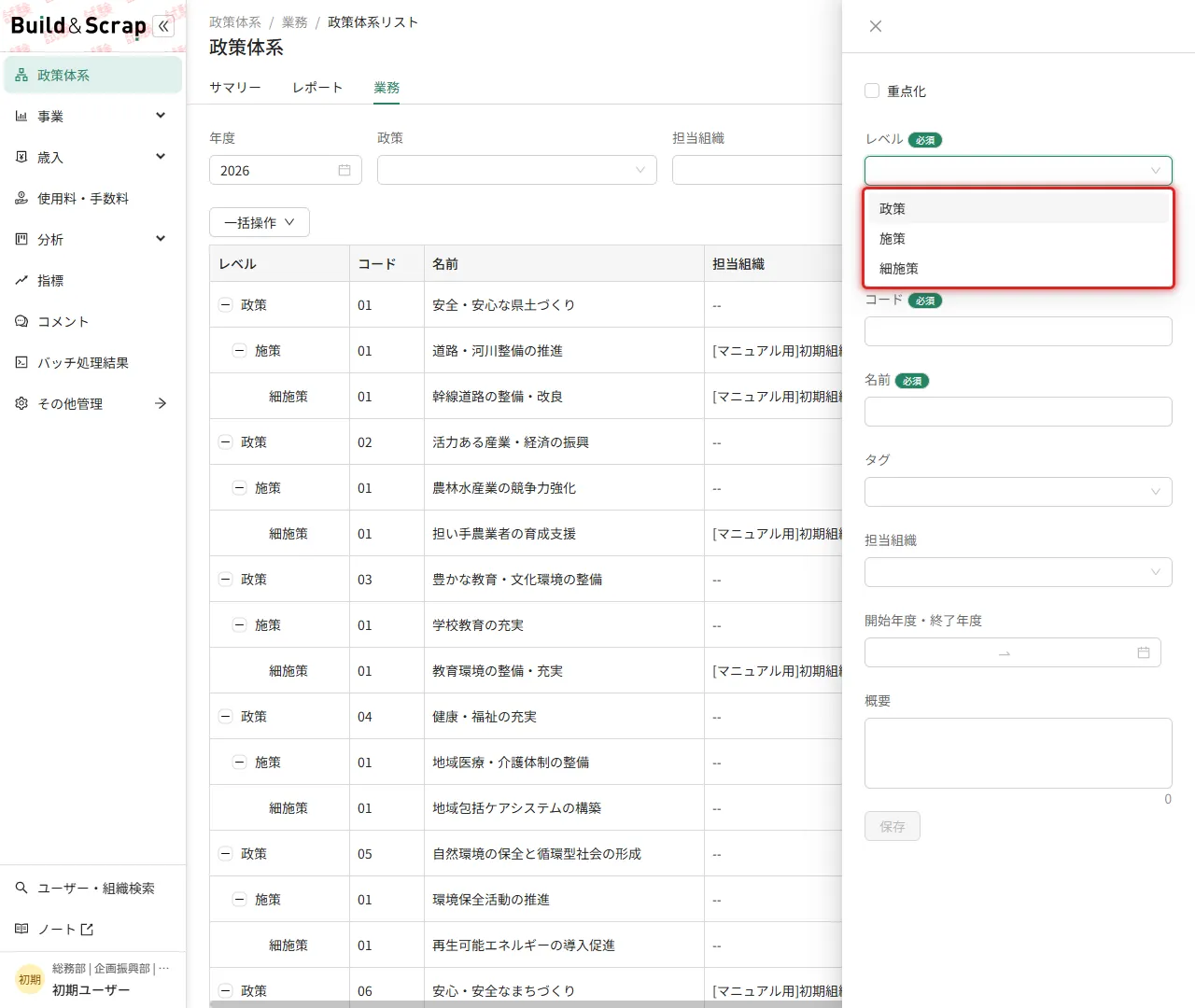This screenshot has width=1195, height=1008.
Task: Open the ノート book icon
Action: coord(21,930)
